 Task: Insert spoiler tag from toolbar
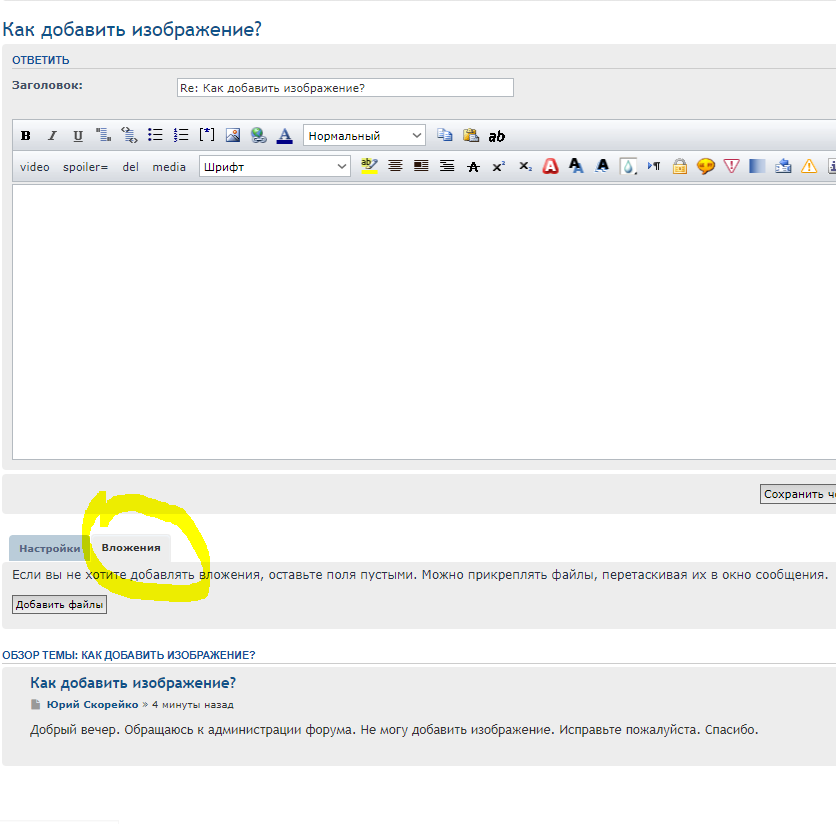pyautogui.click(x=85, y=167)
